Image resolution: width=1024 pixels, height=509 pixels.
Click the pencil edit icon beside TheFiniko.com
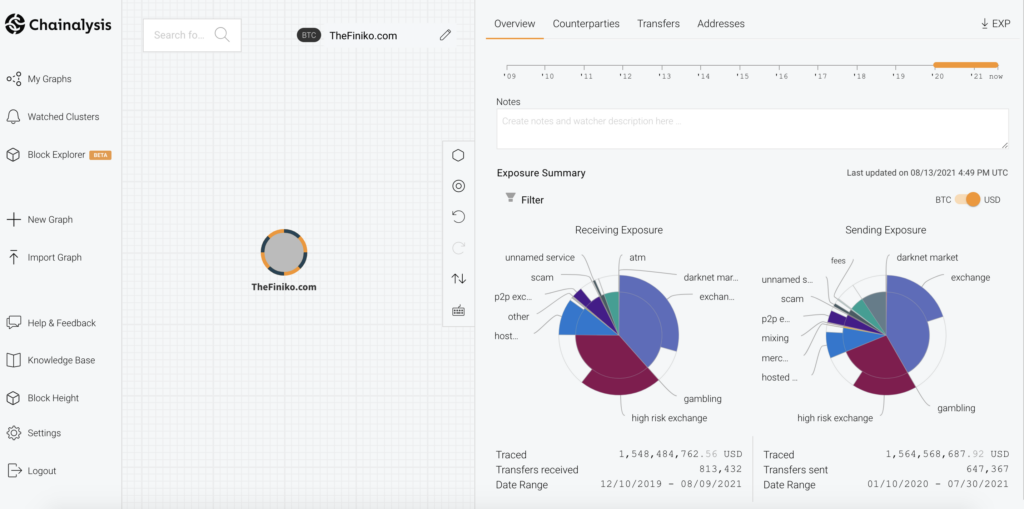click(445, 35)
